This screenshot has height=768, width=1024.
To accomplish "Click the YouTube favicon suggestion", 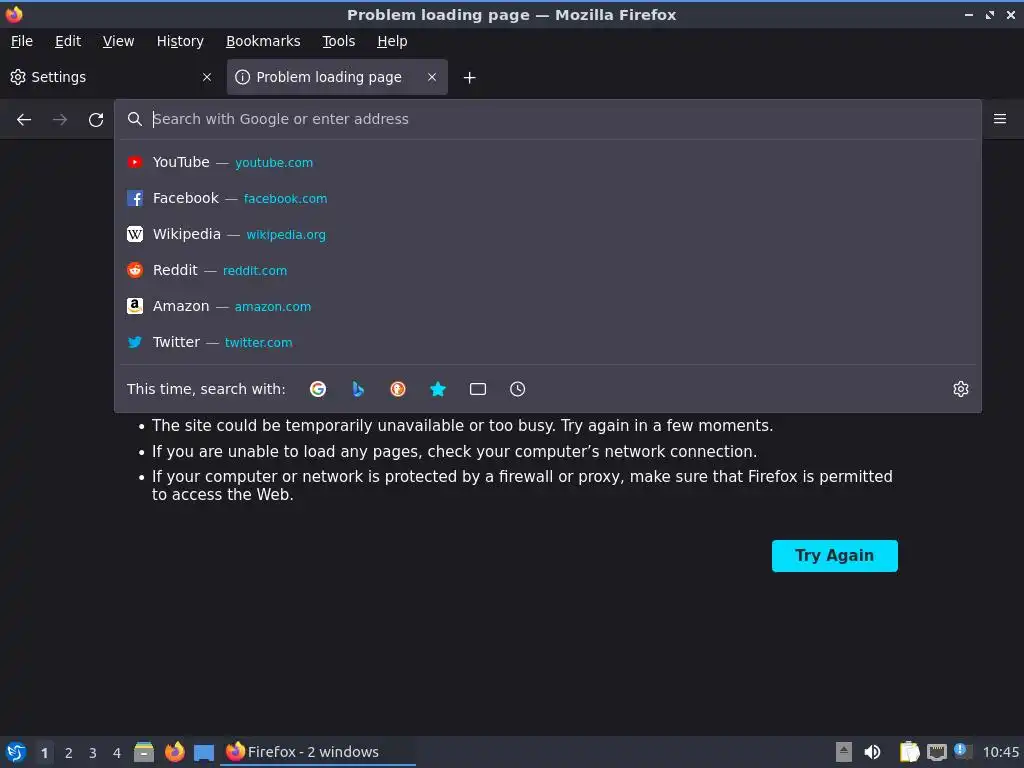I will pyautogui.click(x=135, y=162).
